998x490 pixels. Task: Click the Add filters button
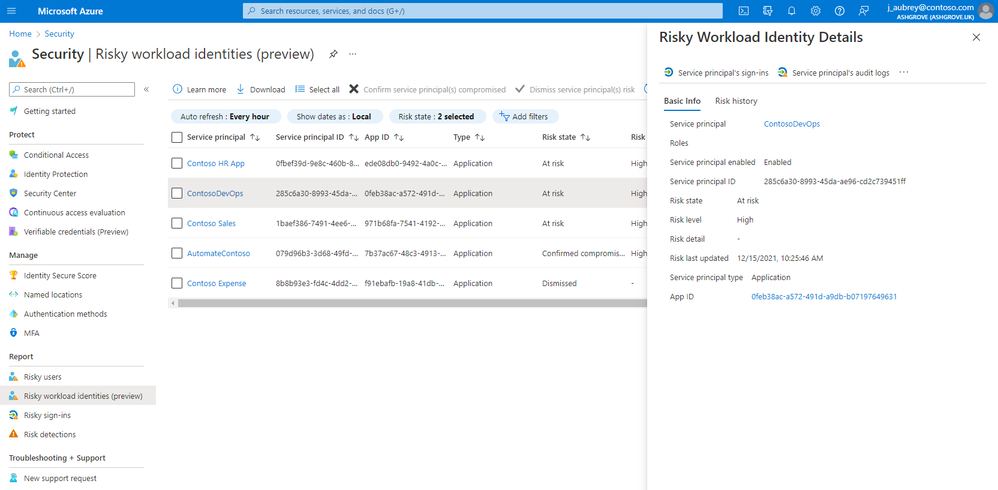coord(525,116)
